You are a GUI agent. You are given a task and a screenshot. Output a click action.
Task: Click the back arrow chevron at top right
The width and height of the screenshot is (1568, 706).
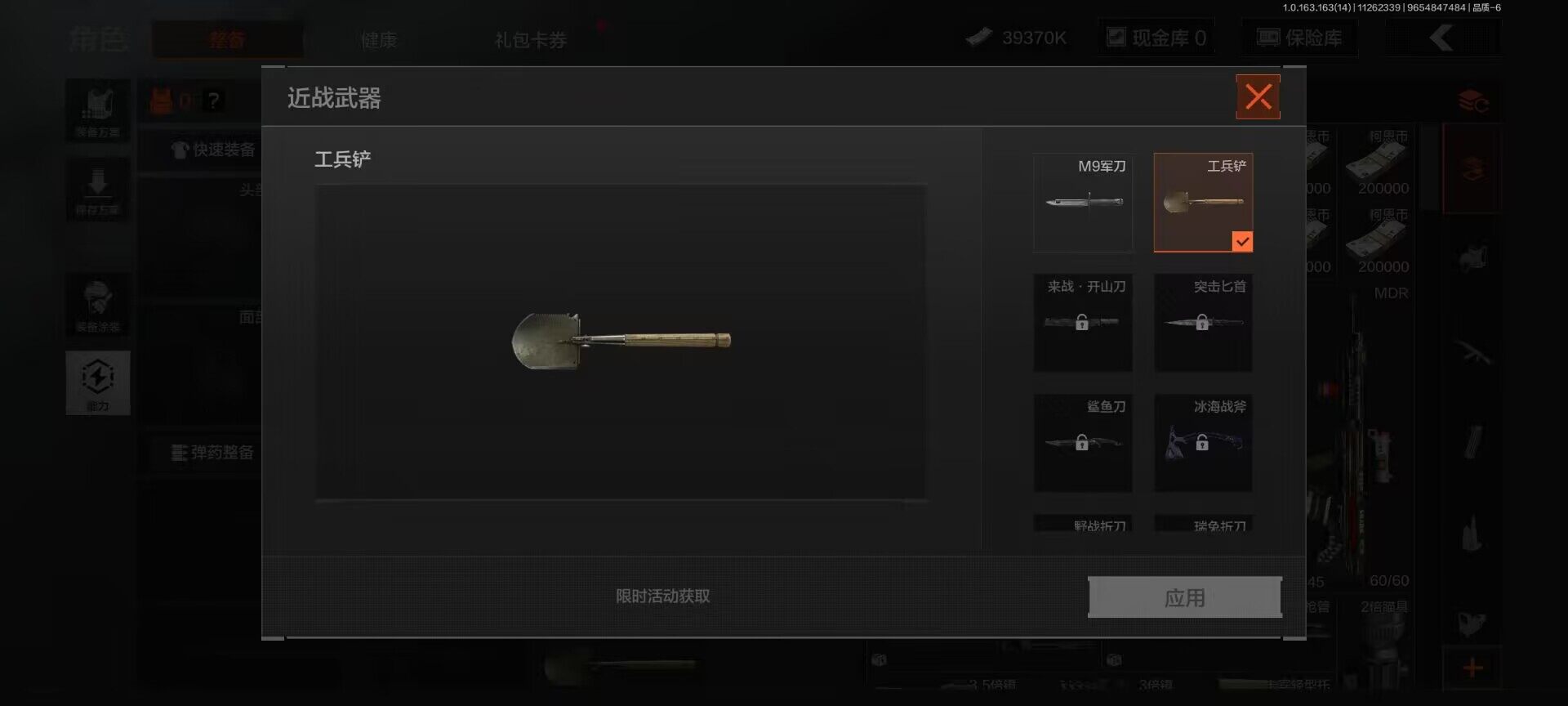tap(1441, 38)
